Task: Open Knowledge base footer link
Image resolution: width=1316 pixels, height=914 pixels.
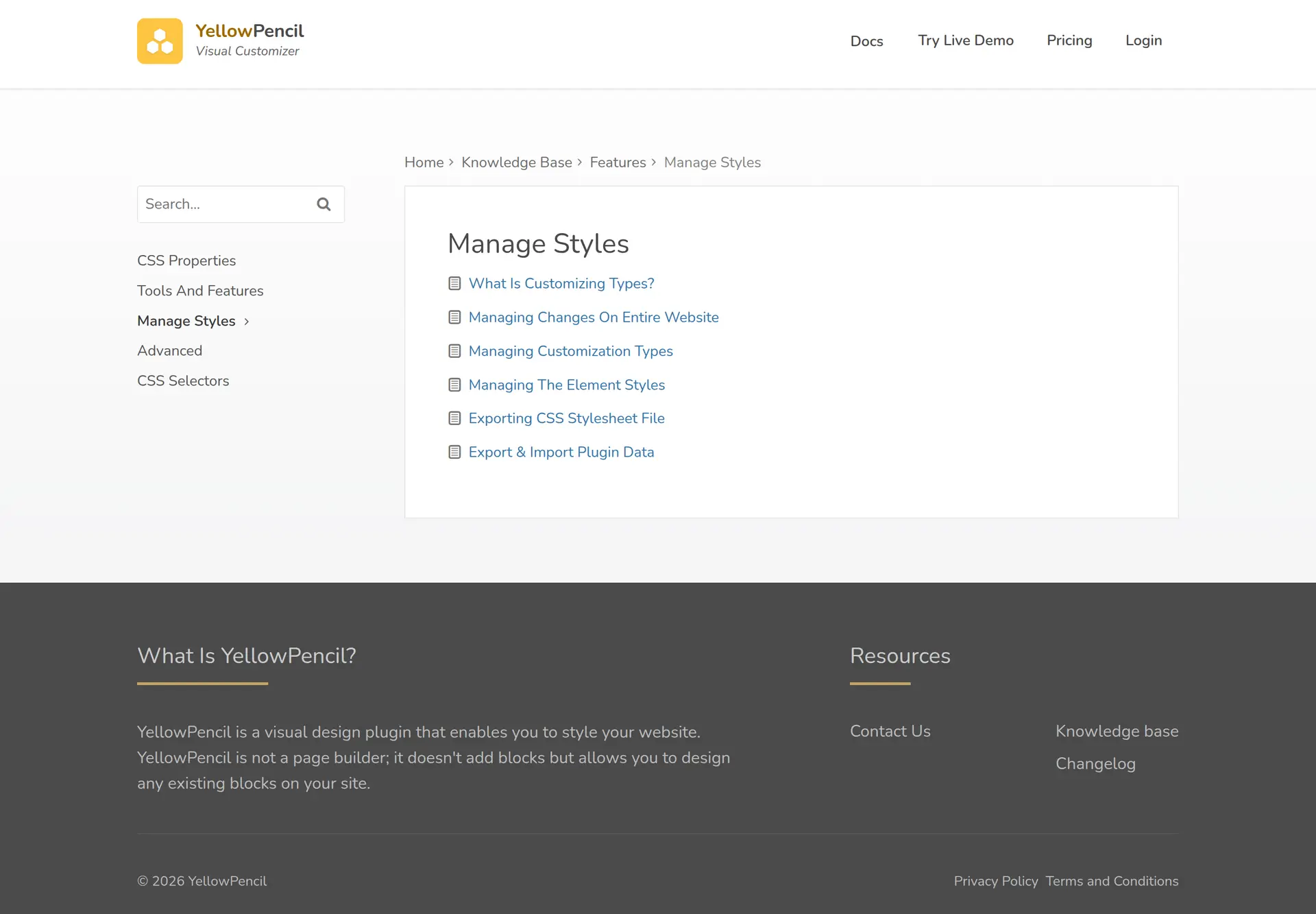Action: click(x=1117, y=731)
